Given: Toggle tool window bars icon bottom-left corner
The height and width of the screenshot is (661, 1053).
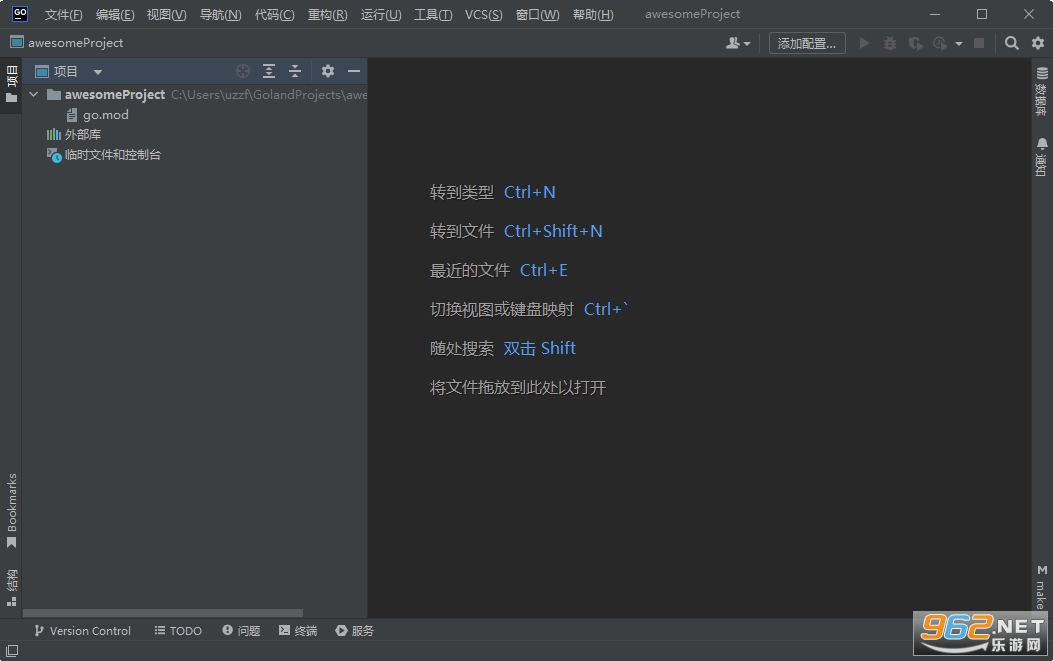Looking at the screenshot, I should [12, 650].
